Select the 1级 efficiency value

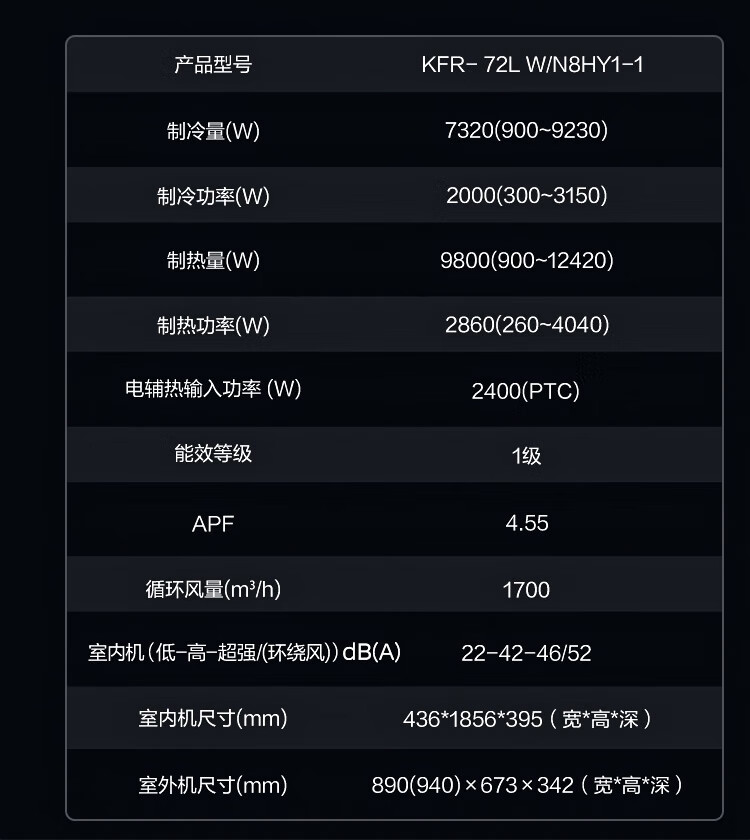click(x=526, y=456)
